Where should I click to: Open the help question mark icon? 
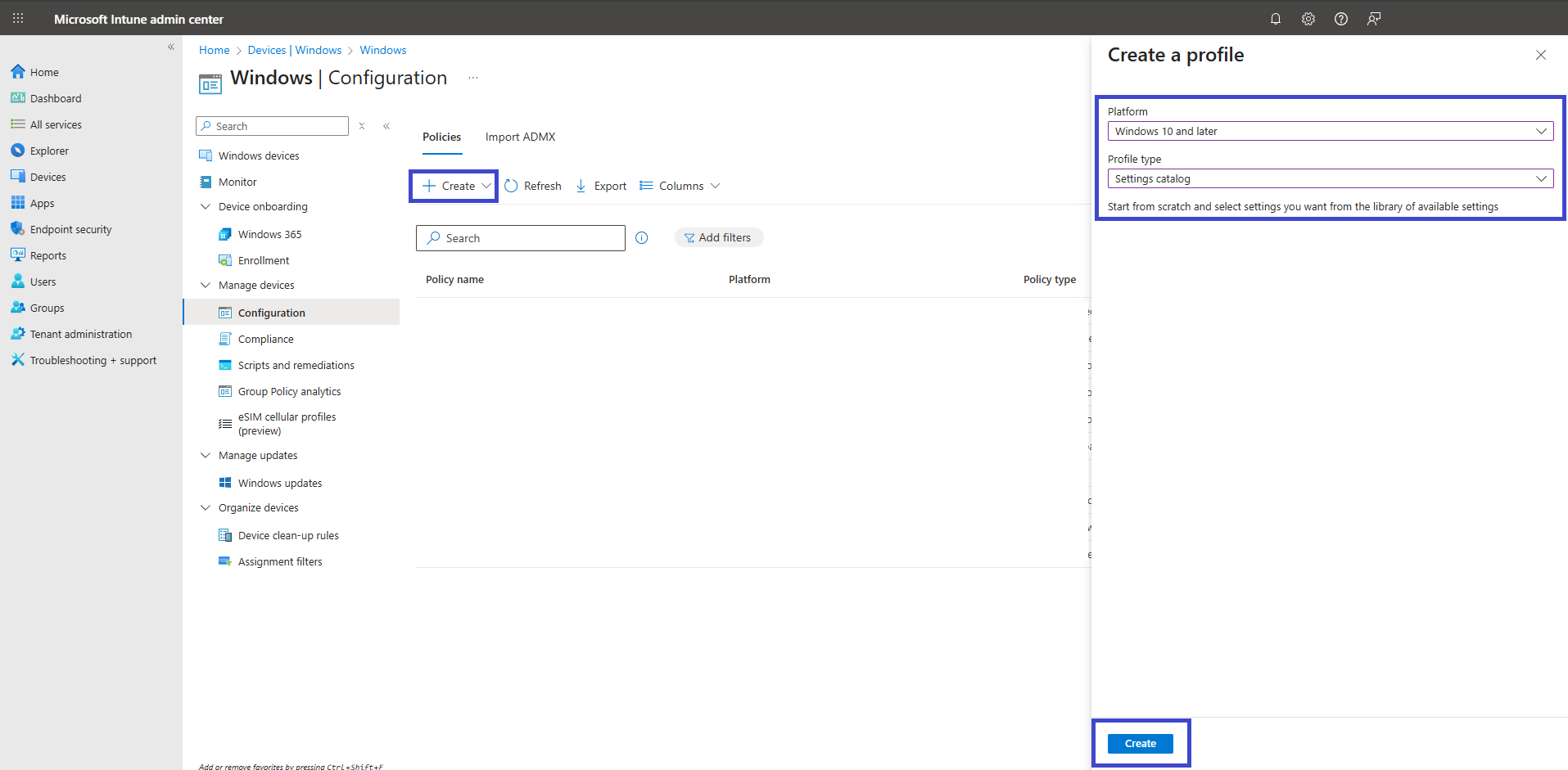(x=1341, y=18)
